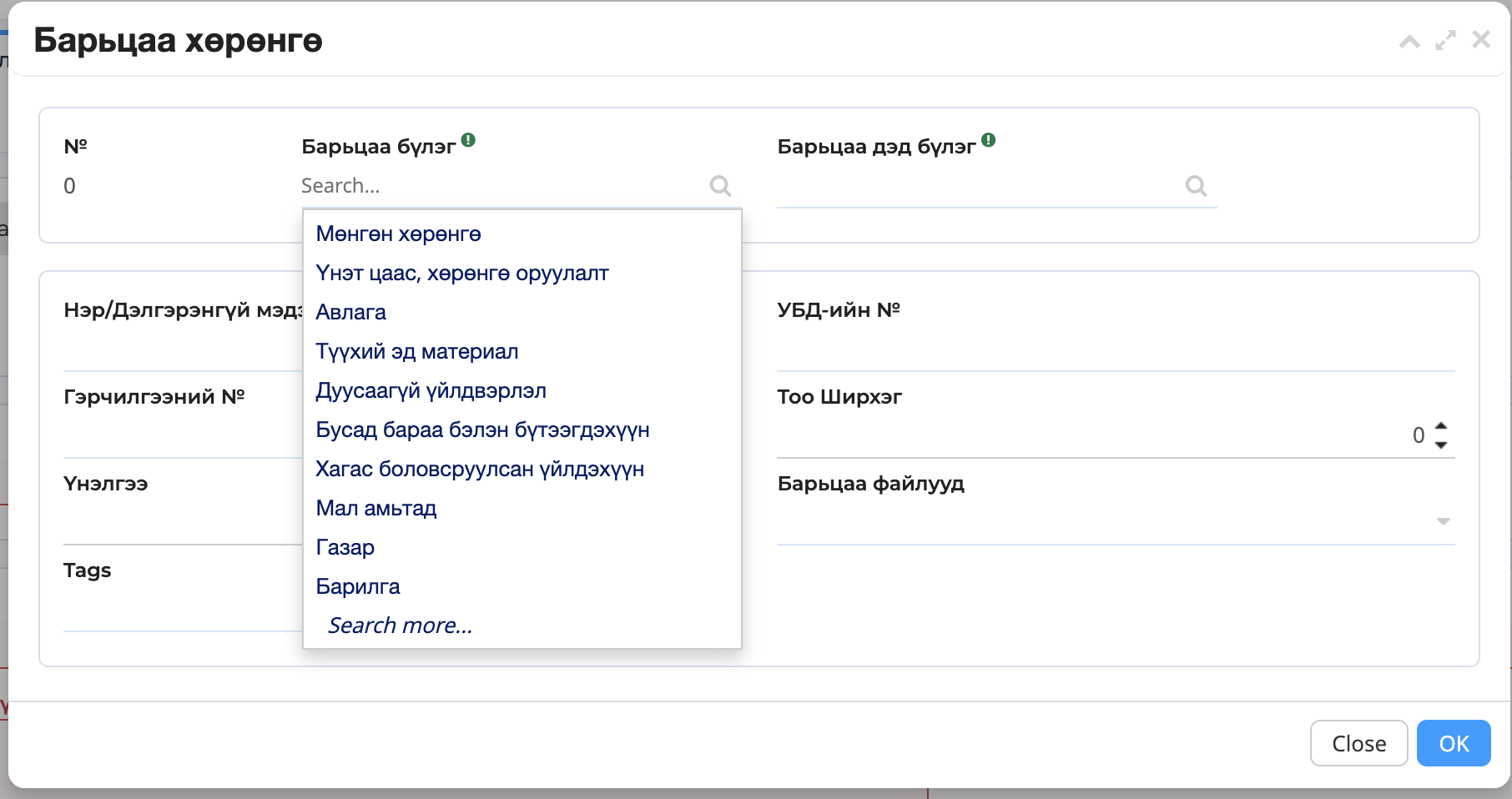The width and height of the screenshot is (1512, 799).
Task: Click the № value 0
Action: click(x=69, y=185)
